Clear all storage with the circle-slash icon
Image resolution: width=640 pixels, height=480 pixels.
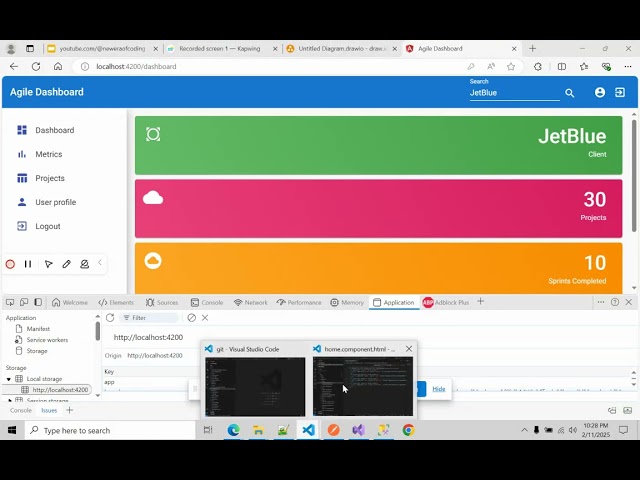191,318
